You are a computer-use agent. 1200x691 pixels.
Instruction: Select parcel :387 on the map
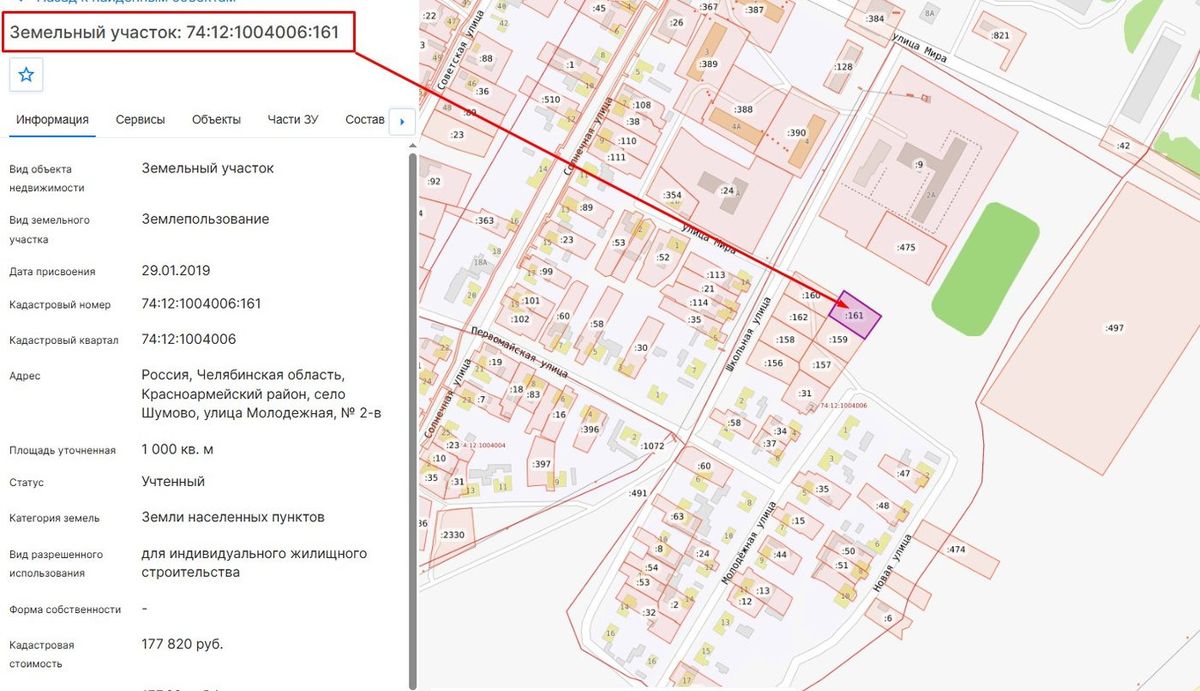755,10
